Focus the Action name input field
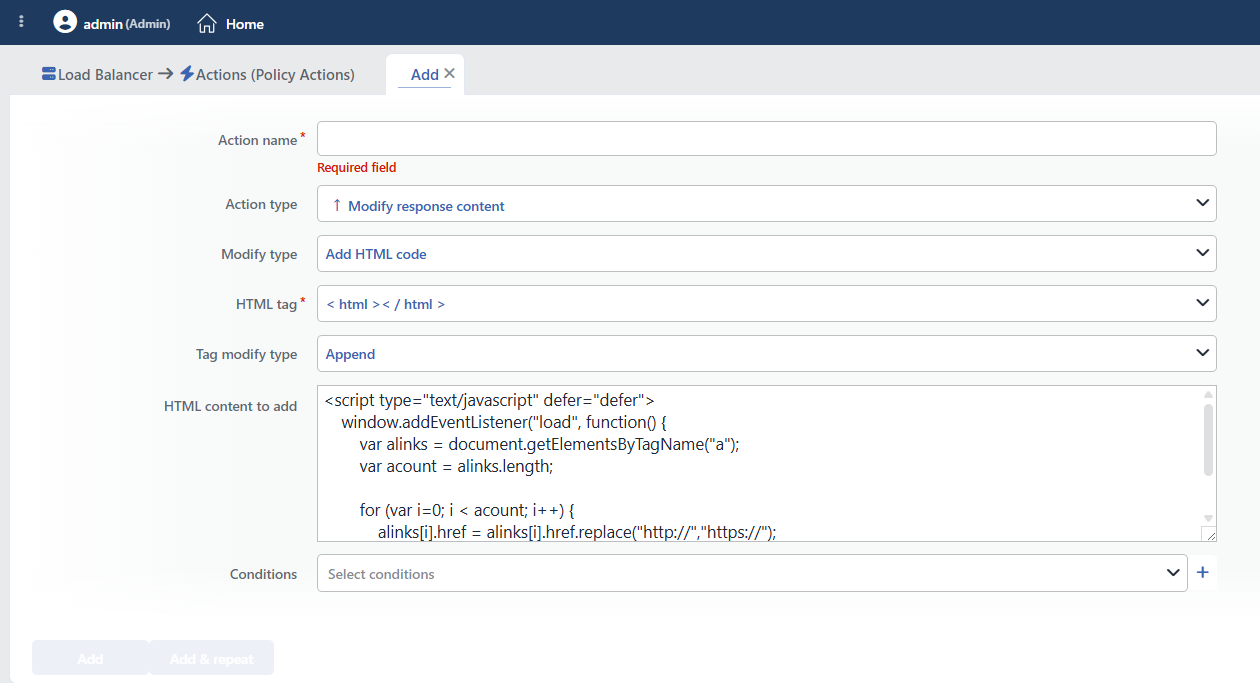The width and height of the screenshot is (1260, 683). (767, 139)
